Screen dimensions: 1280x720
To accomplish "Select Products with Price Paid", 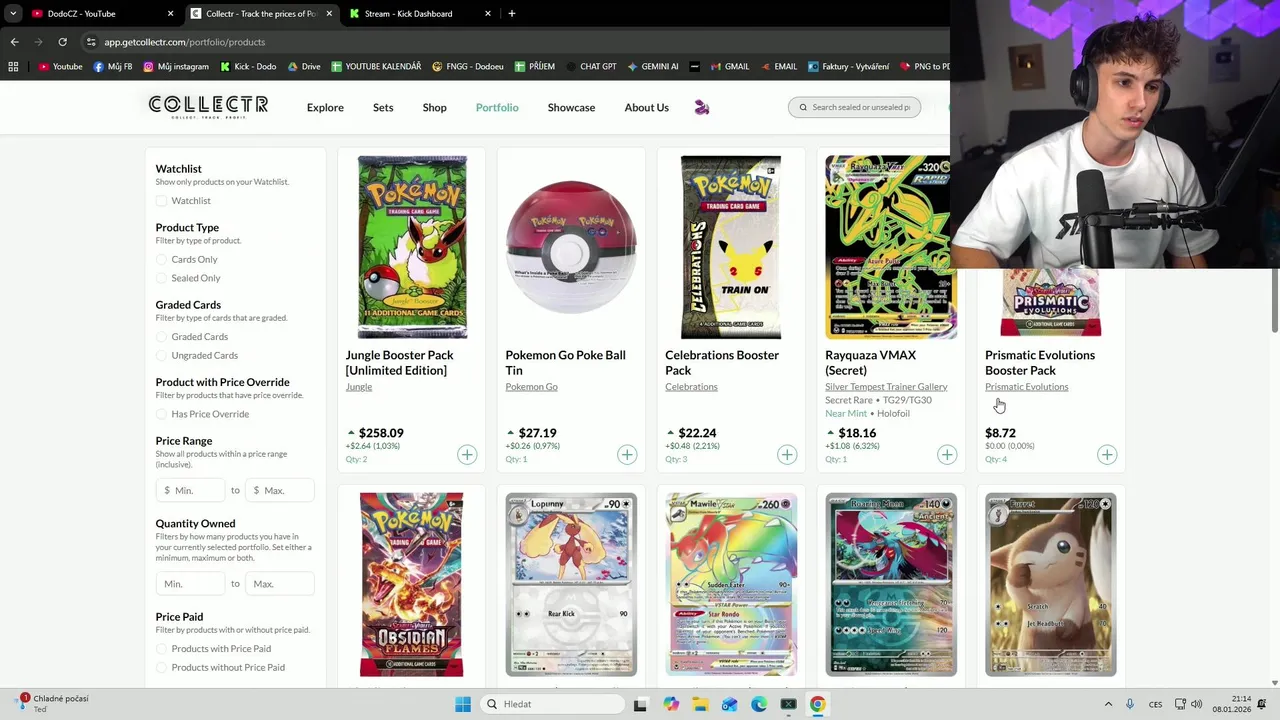I will [162, 649].
